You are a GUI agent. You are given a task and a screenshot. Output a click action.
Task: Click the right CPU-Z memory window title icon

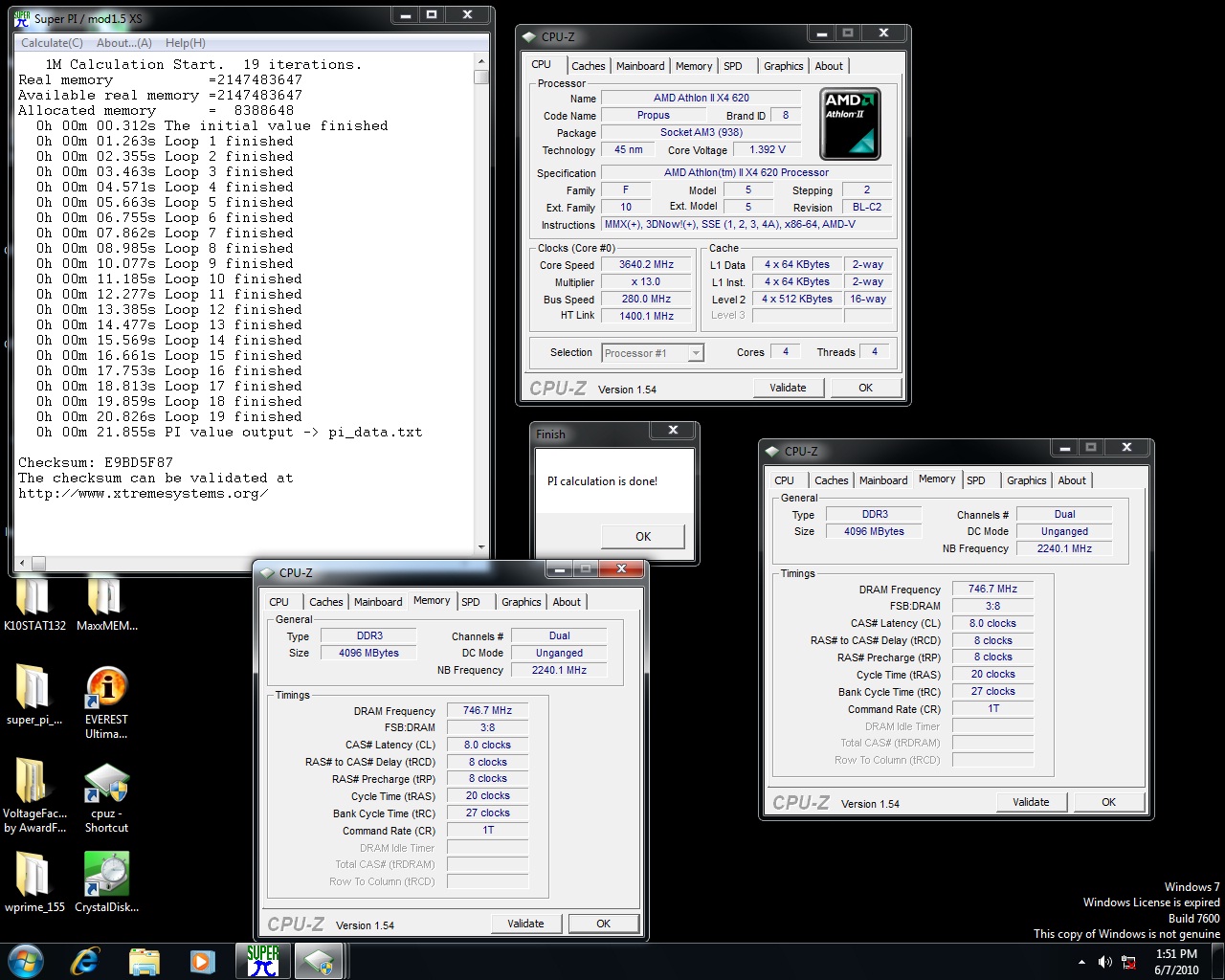pyautogui.click(x=772, y=451)
